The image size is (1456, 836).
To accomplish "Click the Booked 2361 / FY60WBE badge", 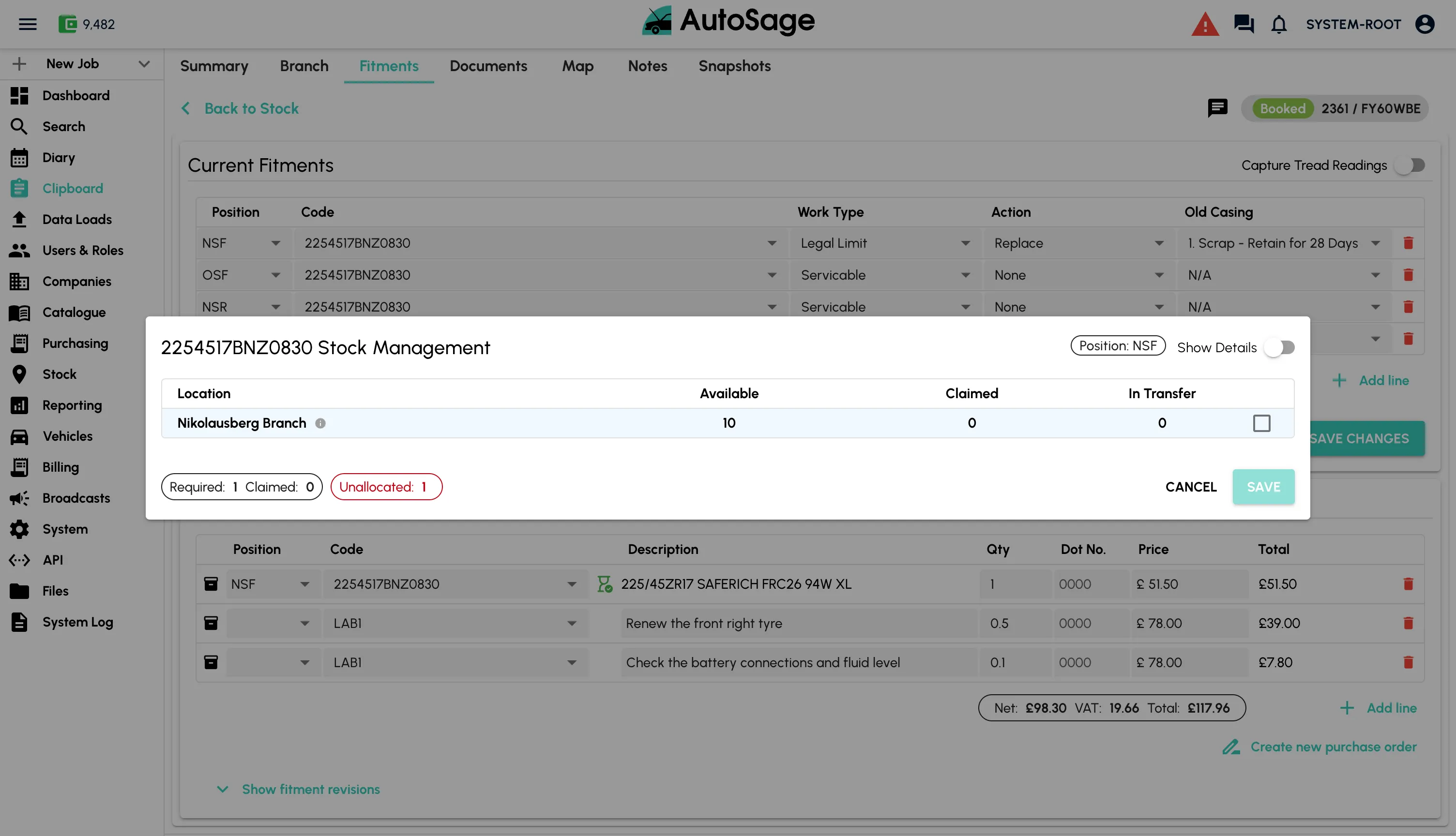I will click(1335, 108).
